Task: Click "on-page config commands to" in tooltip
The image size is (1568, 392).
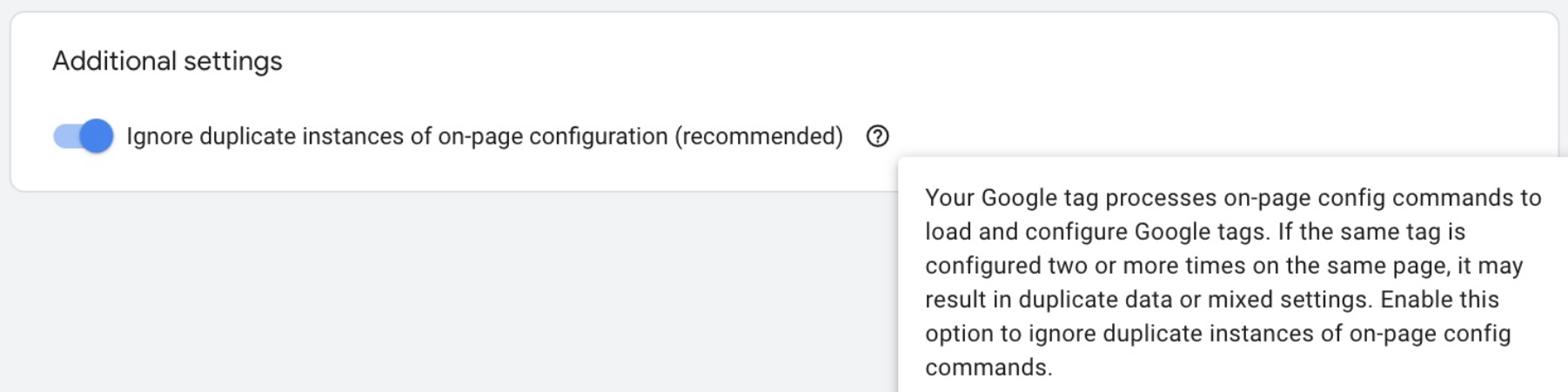Action: (x=1382, y=198)
